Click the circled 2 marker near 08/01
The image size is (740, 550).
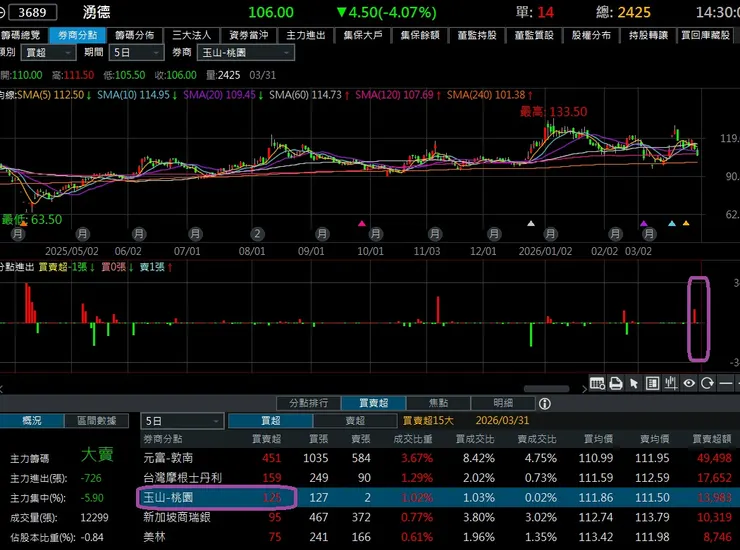[257, 234]
